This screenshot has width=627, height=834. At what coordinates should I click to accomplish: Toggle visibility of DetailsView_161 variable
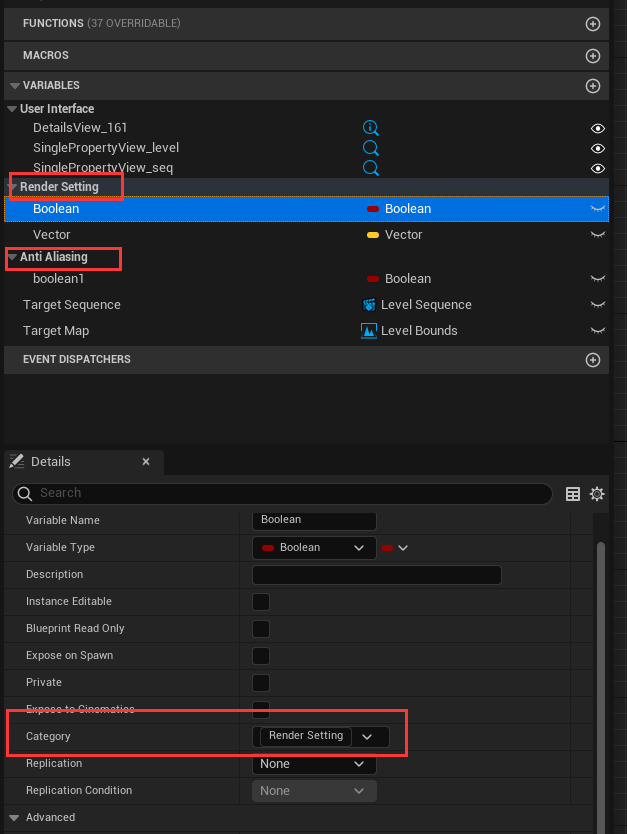(x=598, y=128)
